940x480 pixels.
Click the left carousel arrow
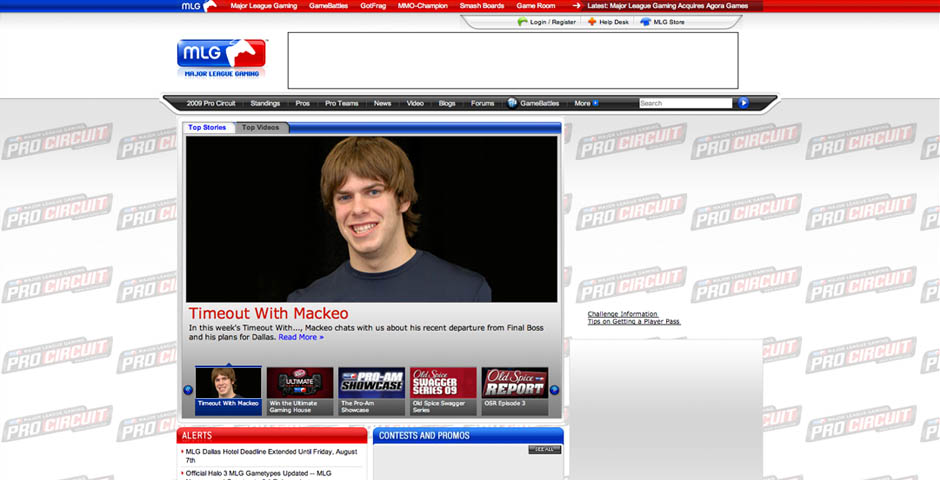point(188,390)
